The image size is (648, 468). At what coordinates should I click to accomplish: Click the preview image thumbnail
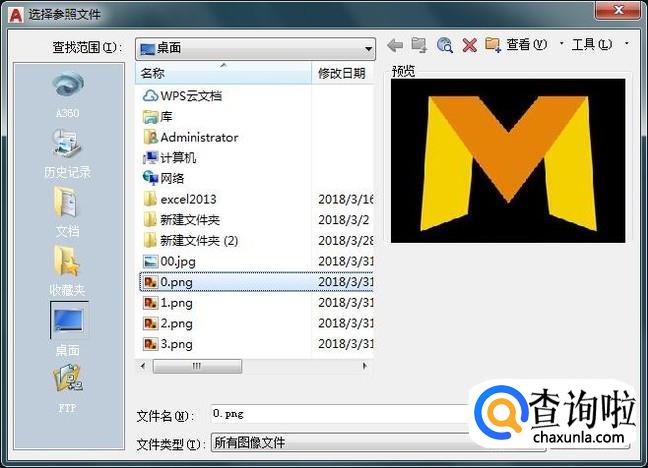(x=508, y=161)
